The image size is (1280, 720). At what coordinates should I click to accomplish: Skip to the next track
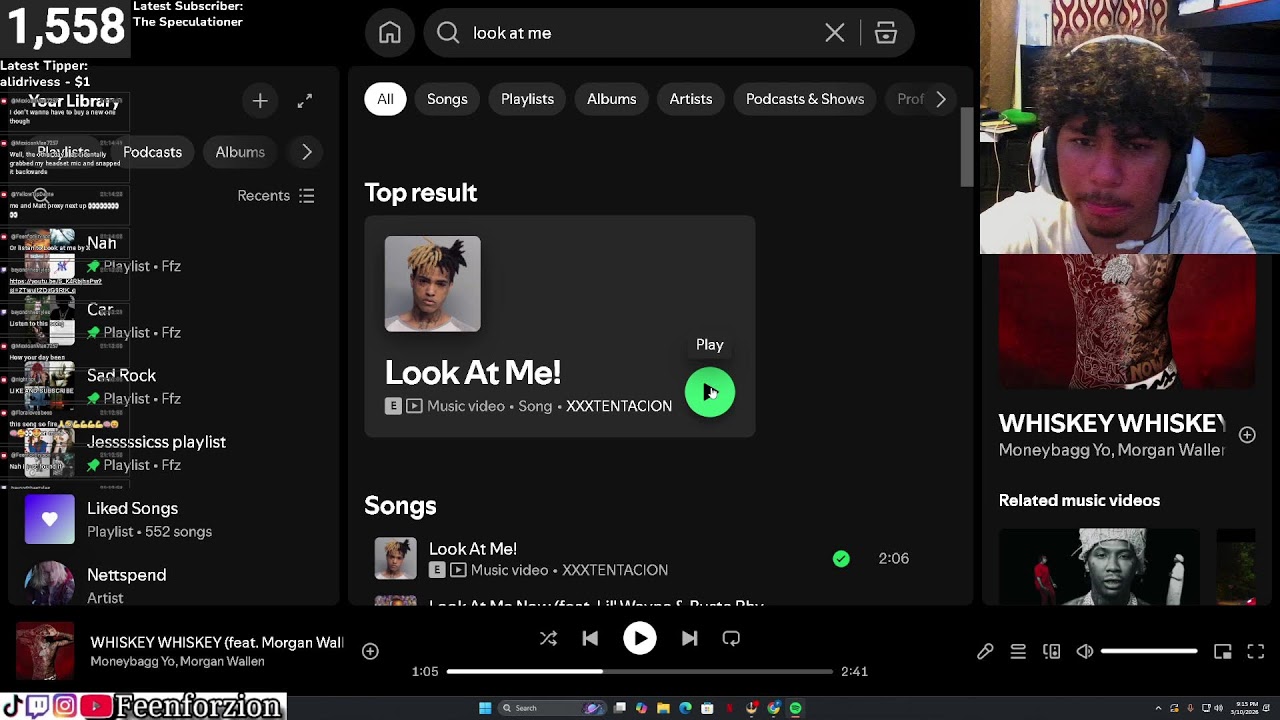pos(690,638)
